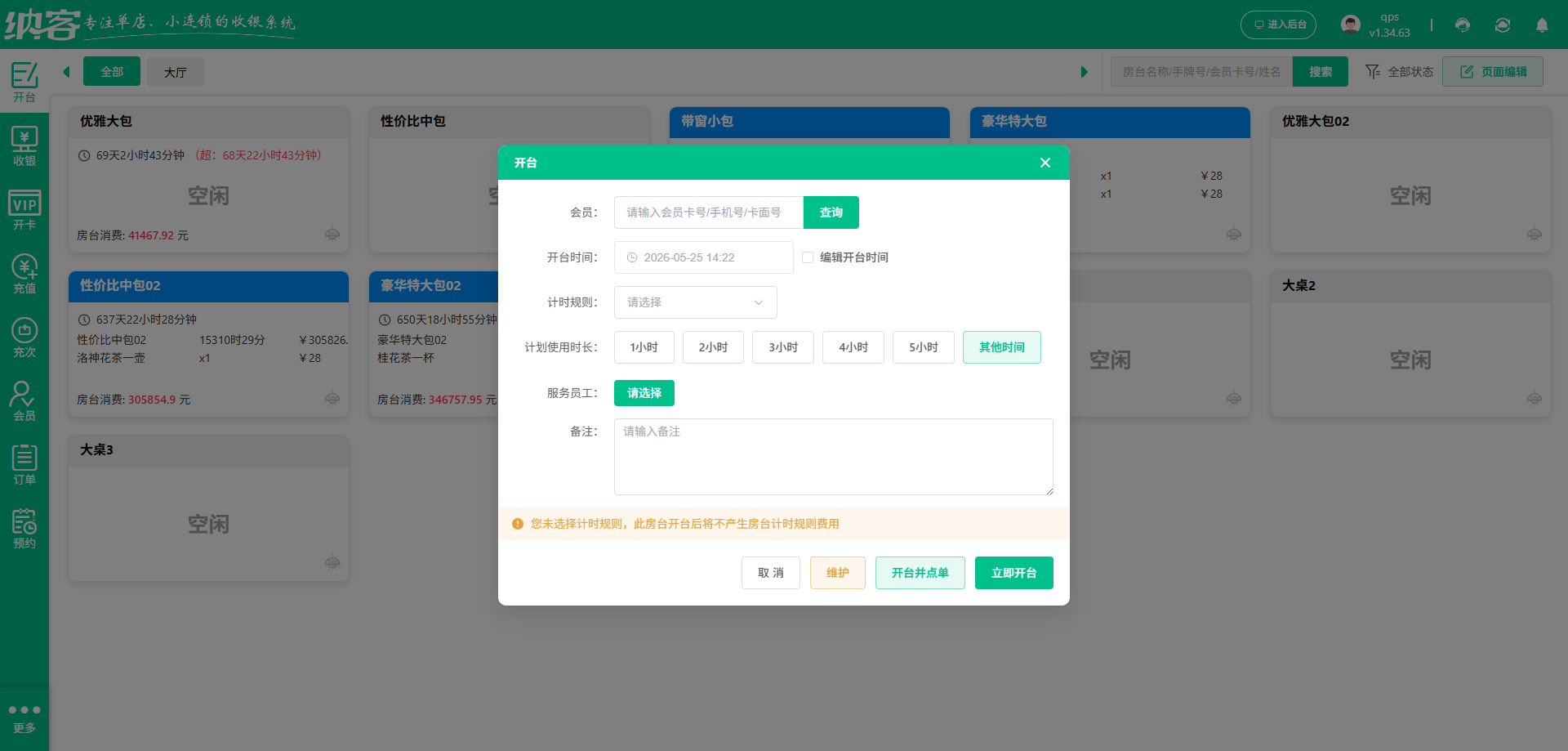Open the 性价比中包02 room card
This screenshot has height=751, width=1568.
tap(209, 344)
